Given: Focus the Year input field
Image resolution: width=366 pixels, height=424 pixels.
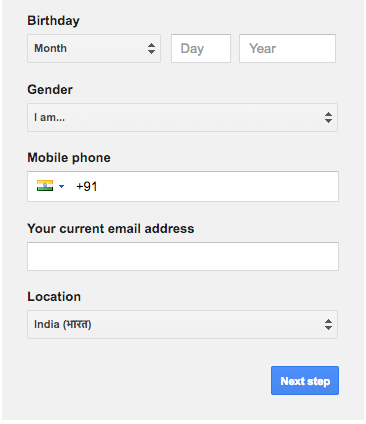Looking at the screenshot, I should click(x=287, y=48).
